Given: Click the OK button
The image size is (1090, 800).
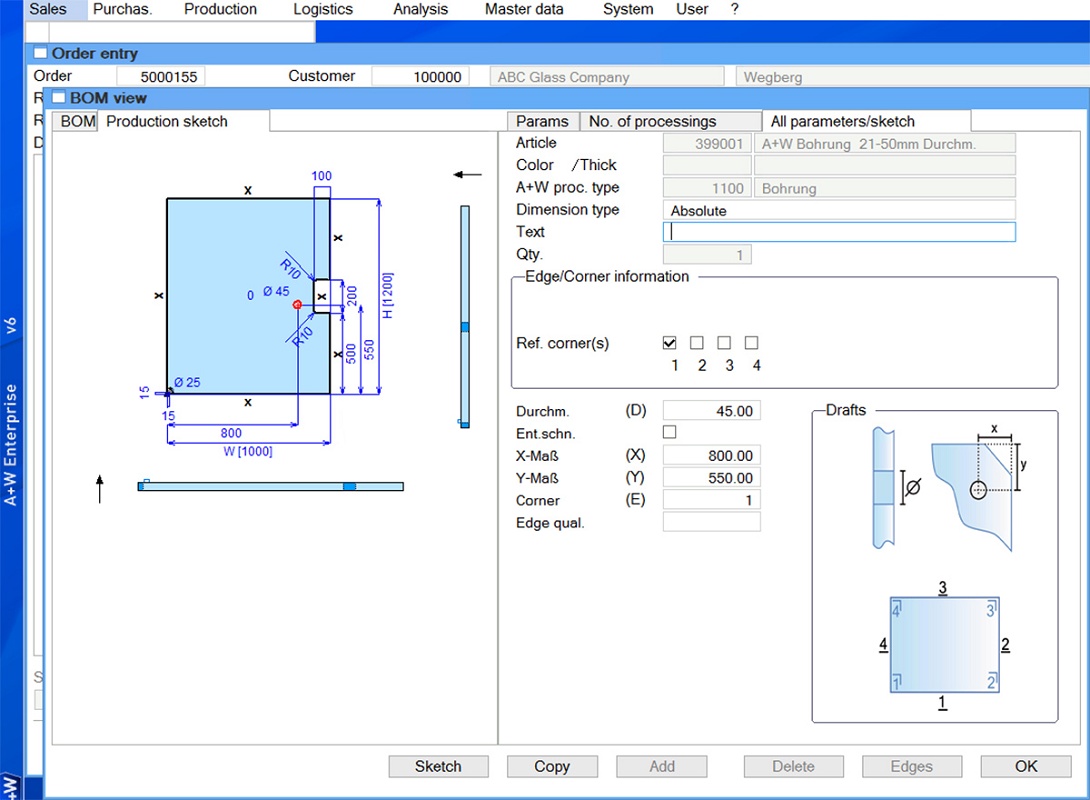Looking at the screenshot, I should pyautogui.click(x=1026, y=767).
